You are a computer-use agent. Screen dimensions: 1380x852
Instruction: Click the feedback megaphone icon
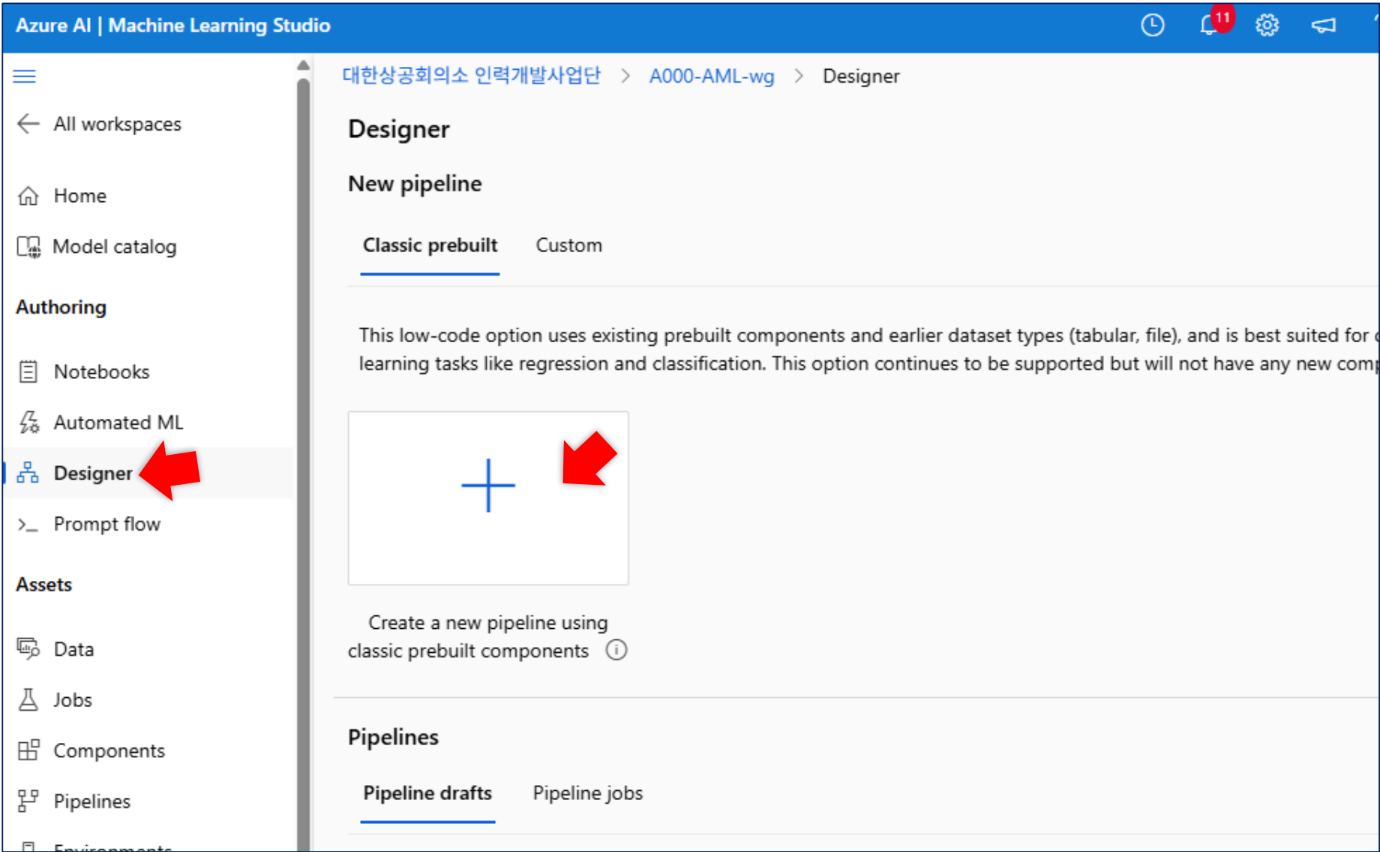point(1323,26)
